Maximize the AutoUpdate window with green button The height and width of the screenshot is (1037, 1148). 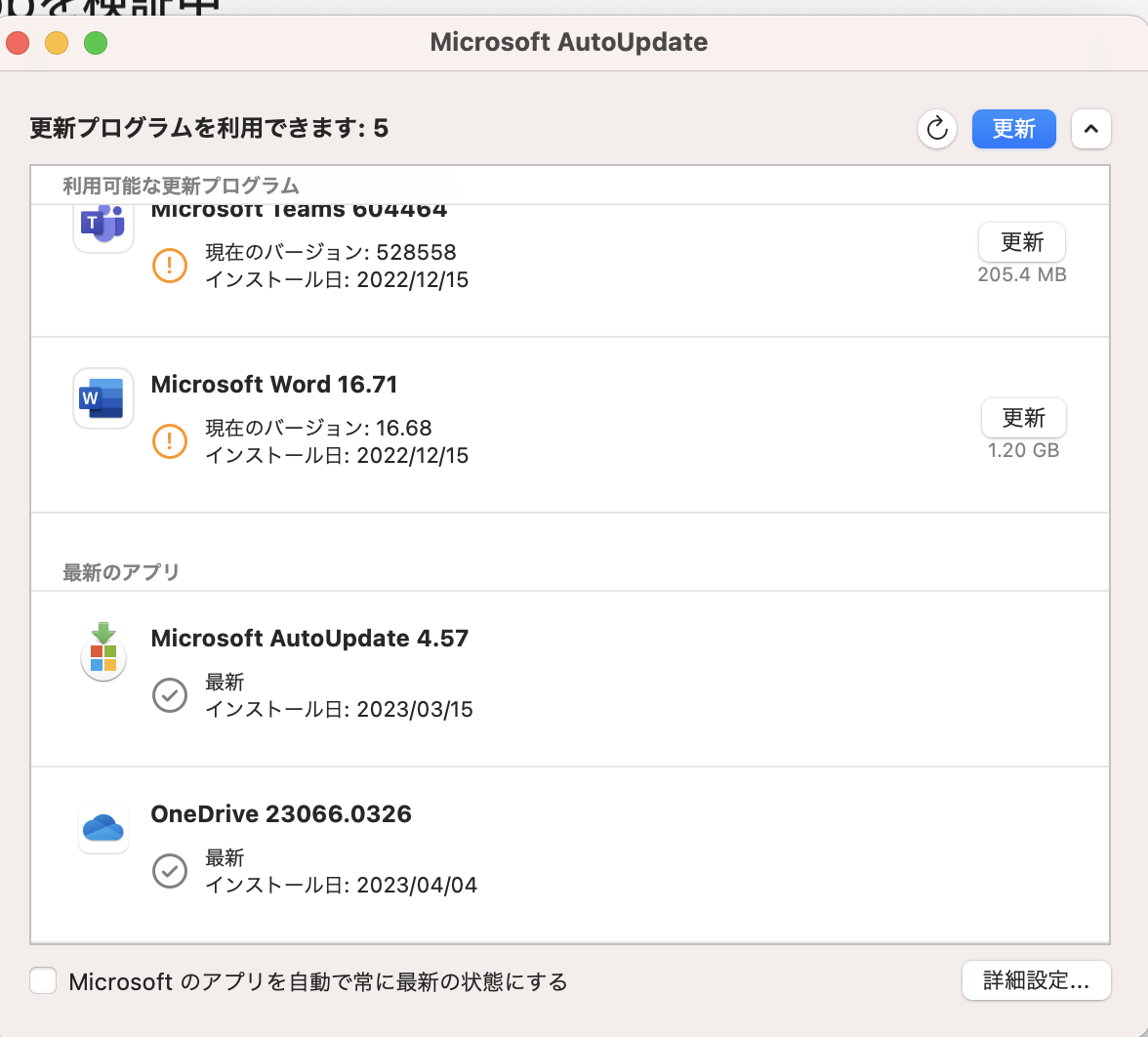[96, 43]
